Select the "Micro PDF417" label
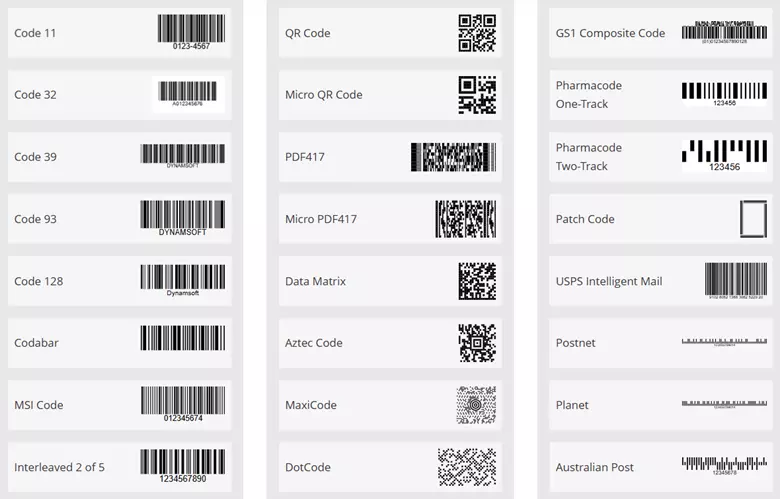The width and height of the screenshot is (780, 499). pyautogui.click(x=321, y=219)
